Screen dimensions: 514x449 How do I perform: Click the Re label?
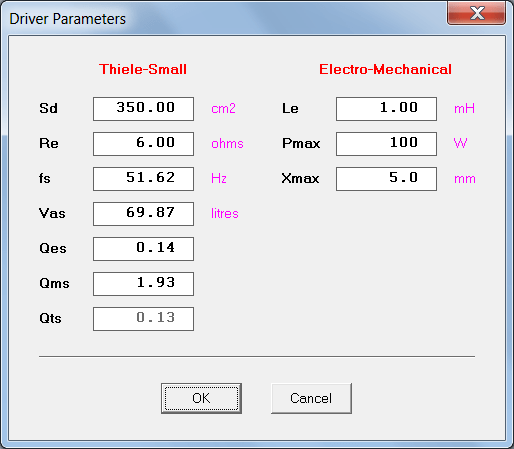tap(49, 143)
